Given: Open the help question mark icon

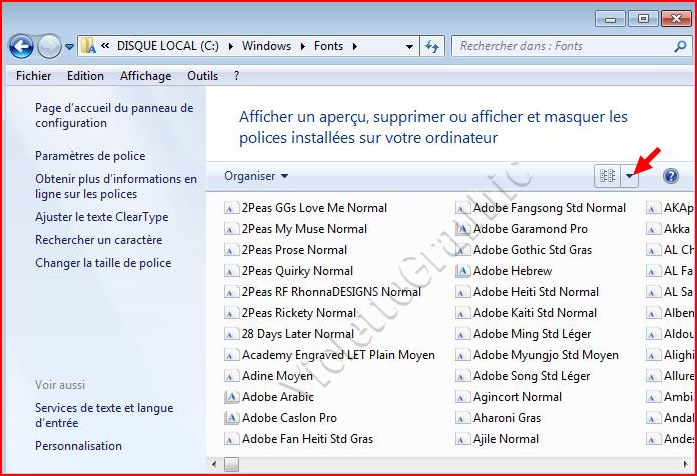Looking at the screenshot, I should coord(671,176).
